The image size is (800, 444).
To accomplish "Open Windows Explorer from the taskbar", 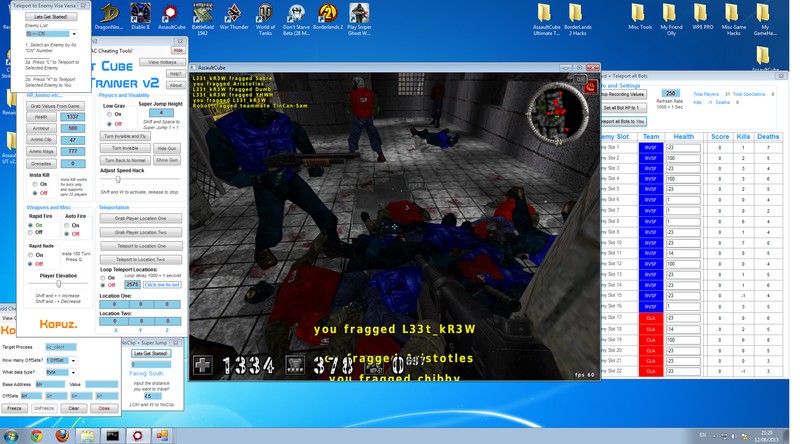I will [87, 436].
